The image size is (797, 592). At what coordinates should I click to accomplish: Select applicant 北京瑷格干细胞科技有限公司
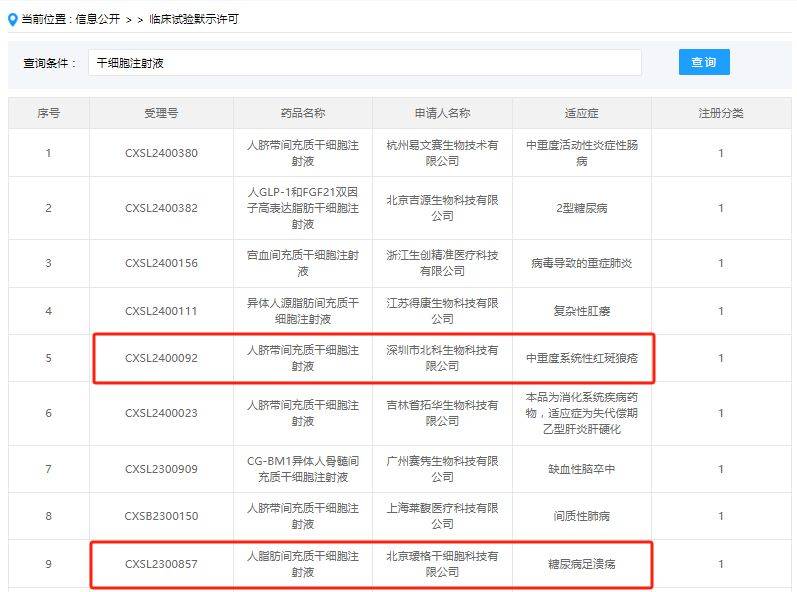click(x=442, y=564)
